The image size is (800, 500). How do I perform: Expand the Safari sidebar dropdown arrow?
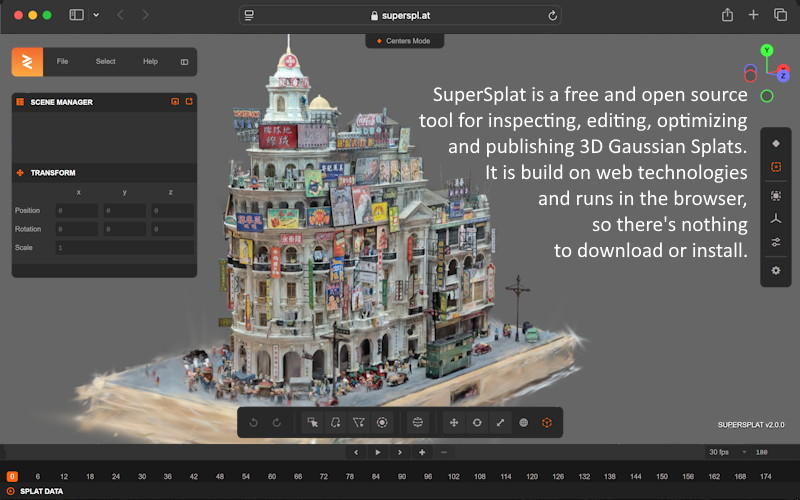click(96, 15)
